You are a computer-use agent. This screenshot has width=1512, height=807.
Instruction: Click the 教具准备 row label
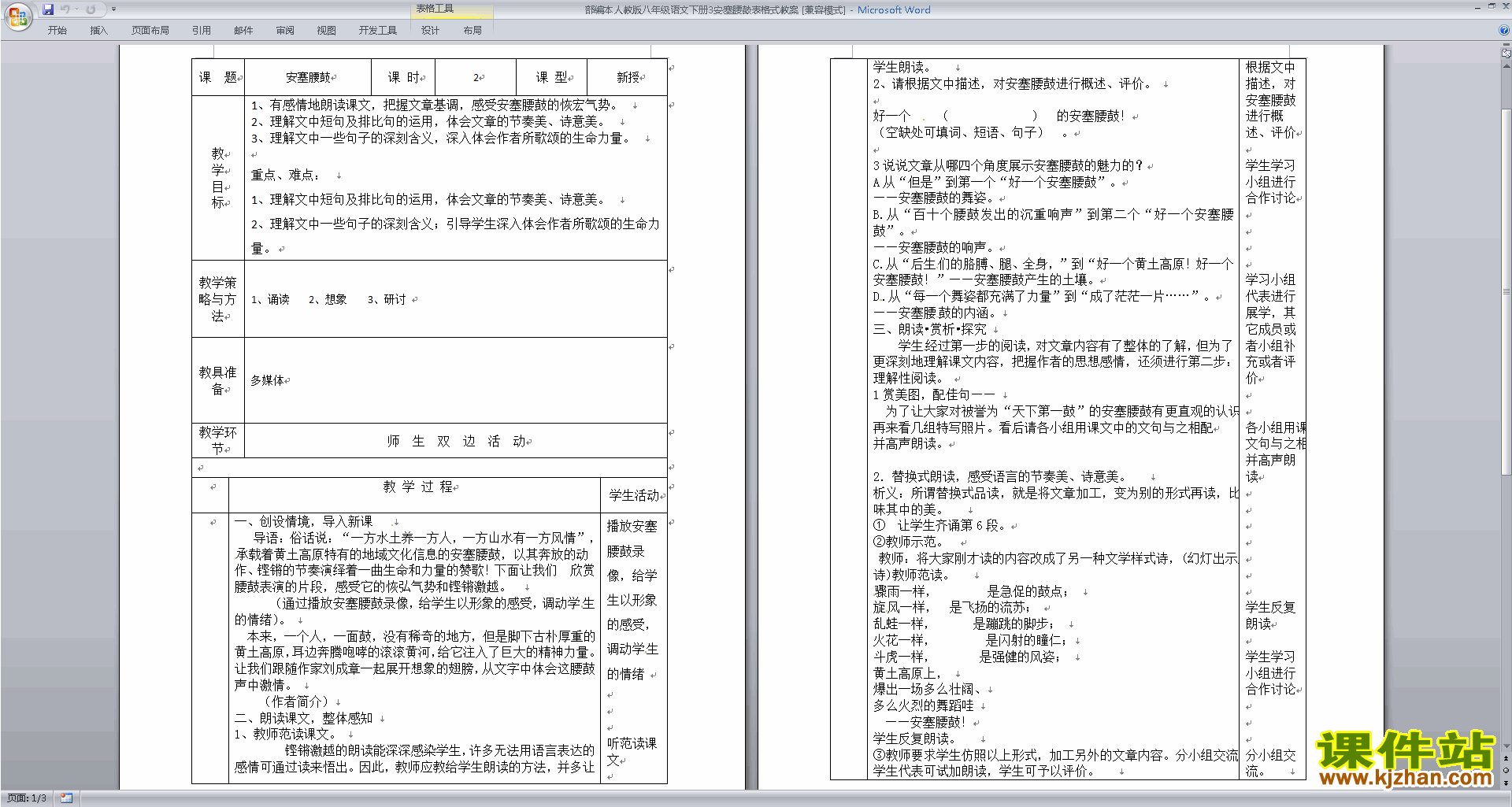coord(218,380)
